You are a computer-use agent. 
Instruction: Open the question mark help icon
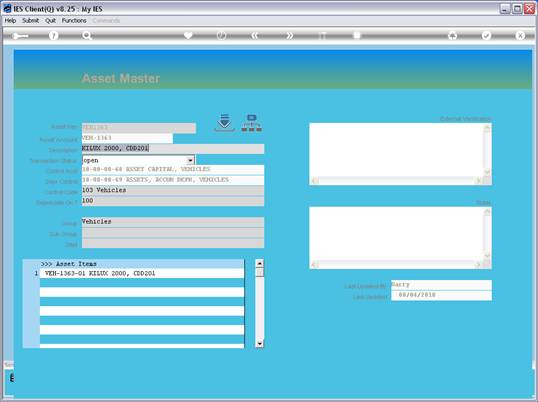[53, 35]
